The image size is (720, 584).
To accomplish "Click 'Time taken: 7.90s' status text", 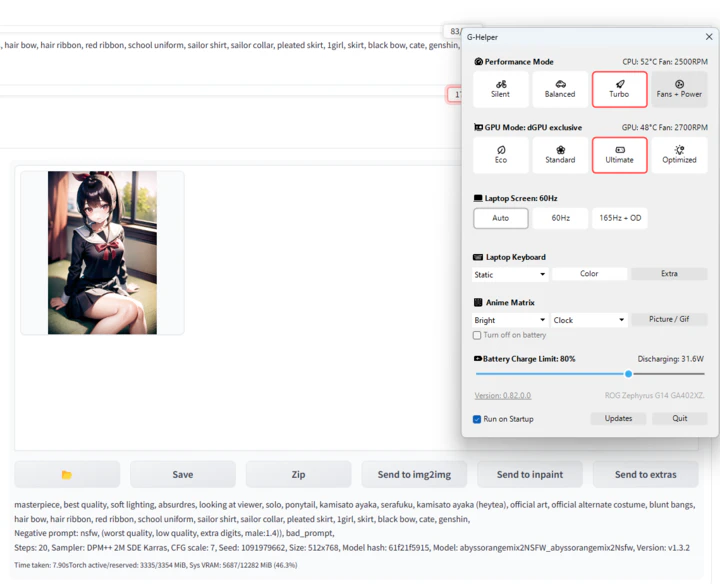I will pos(156,565).
